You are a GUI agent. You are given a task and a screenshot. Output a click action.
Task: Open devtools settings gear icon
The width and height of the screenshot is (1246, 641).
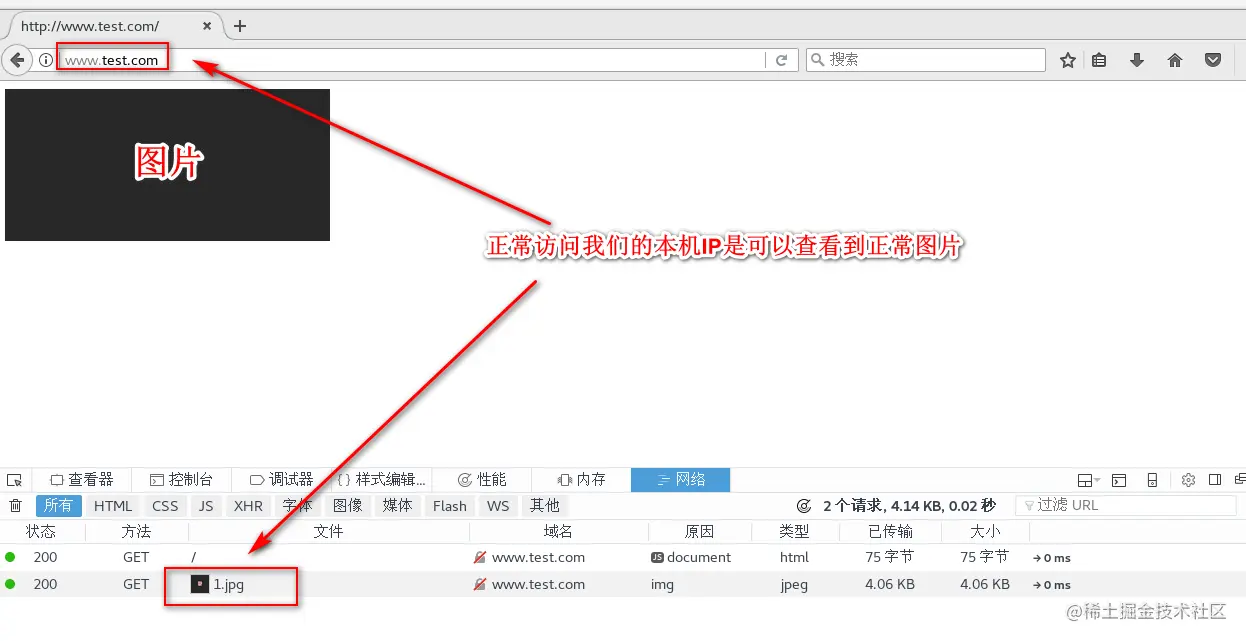point(1189,480)
